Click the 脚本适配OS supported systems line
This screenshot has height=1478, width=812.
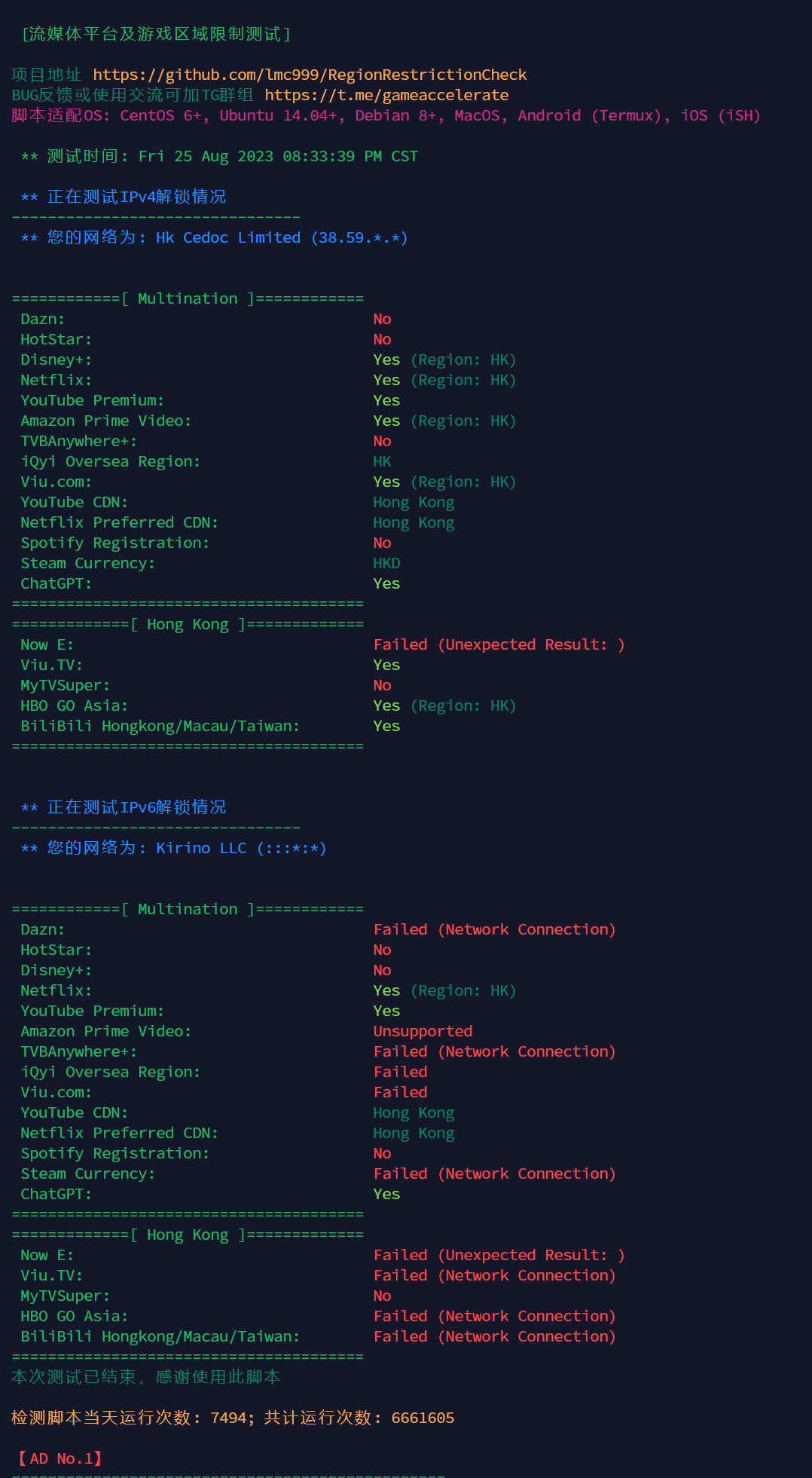click(x=386, y=115)
